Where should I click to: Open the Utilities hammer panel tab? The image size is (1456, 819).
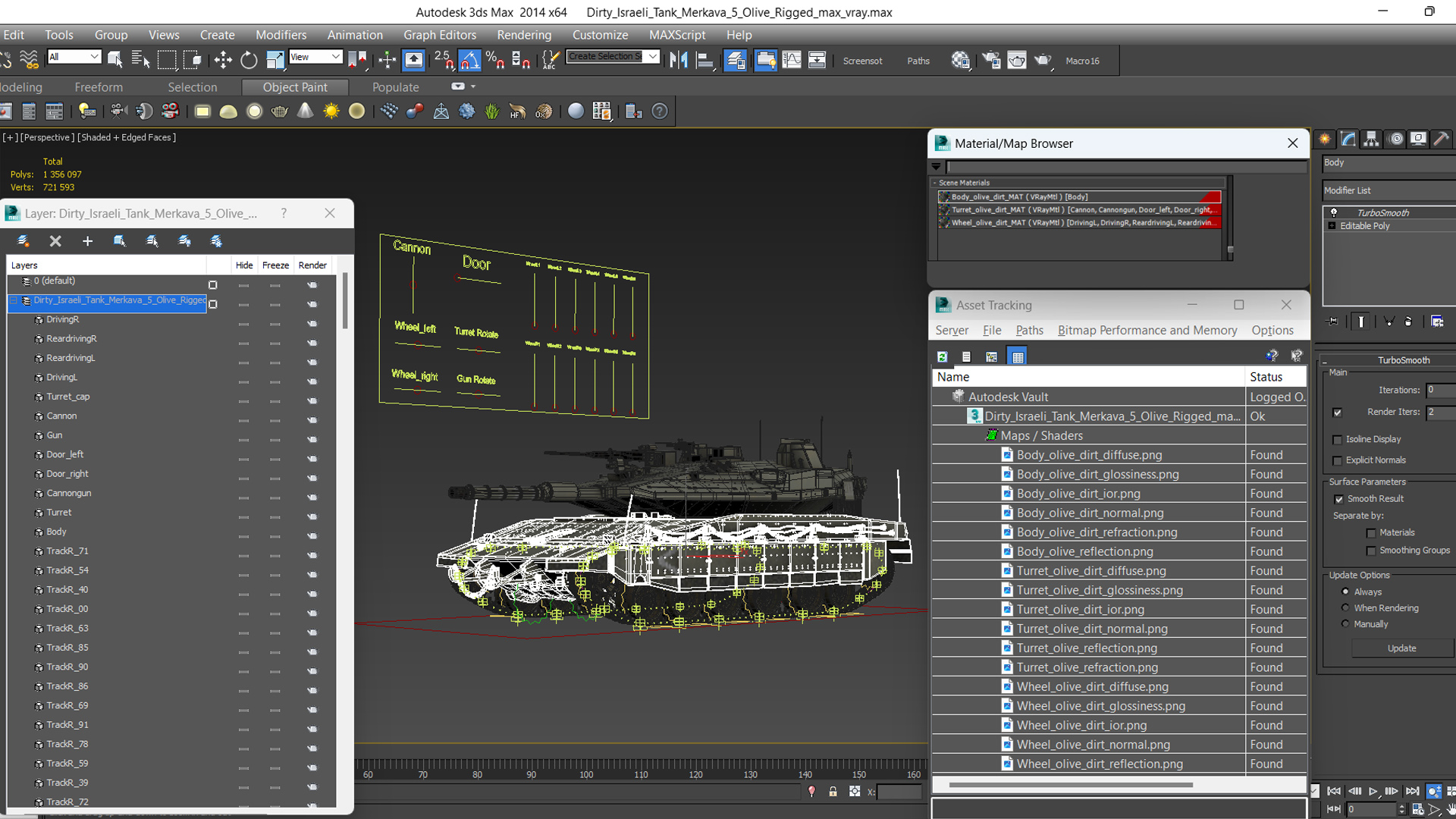(x=1442, y=139)
